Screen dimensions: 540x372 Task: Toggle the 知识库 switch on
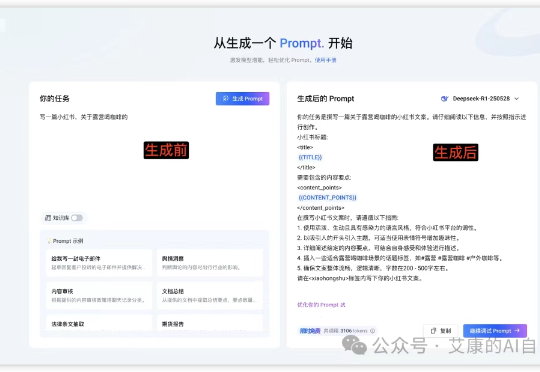pos(77,218)
